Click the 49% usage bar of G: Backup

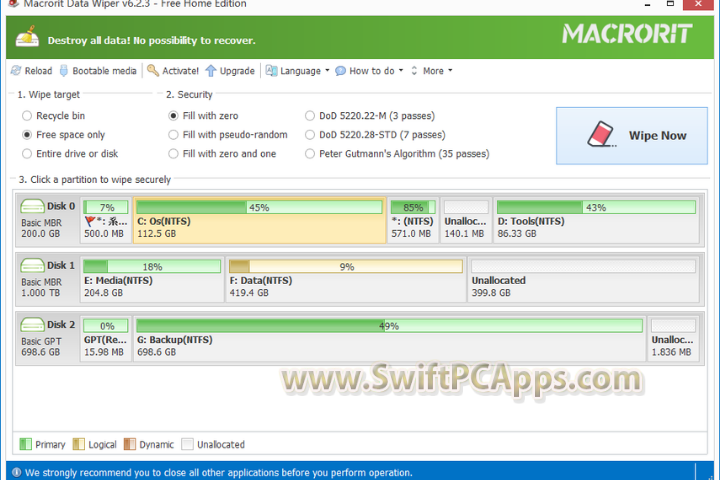[x=389, y=326]
